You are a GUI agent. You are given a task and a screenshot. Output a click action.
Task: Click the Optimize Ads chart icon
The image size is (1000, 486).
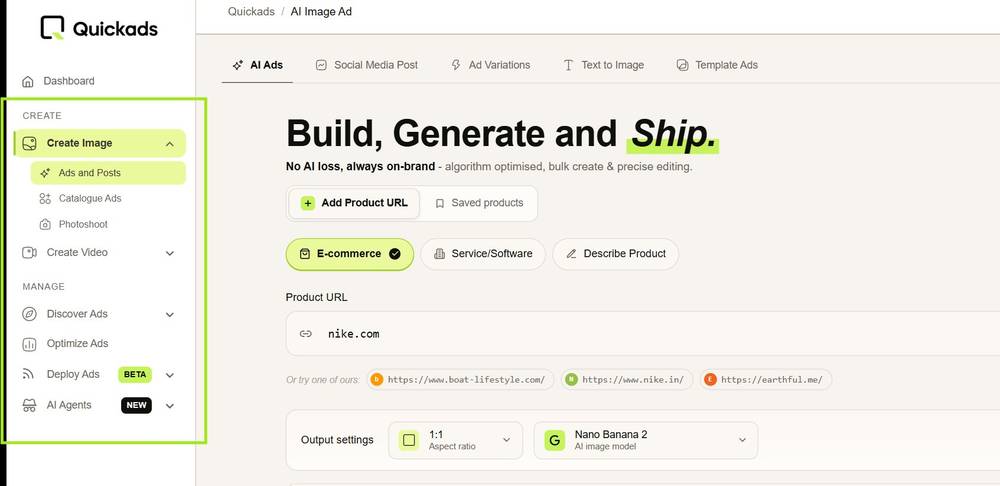click(29, 344)
